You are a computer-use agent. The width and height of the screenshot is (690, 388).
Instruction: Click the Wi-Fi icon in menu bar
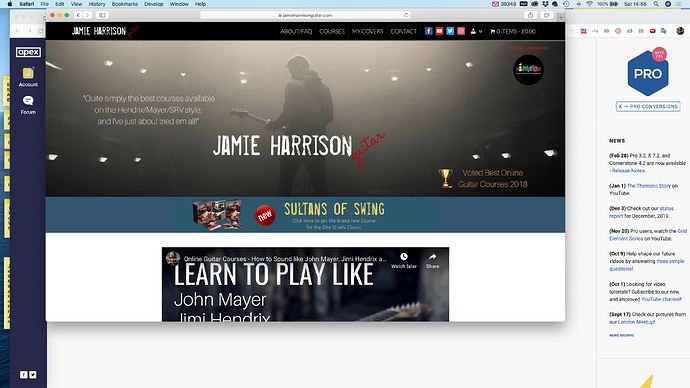pos(589,4)
